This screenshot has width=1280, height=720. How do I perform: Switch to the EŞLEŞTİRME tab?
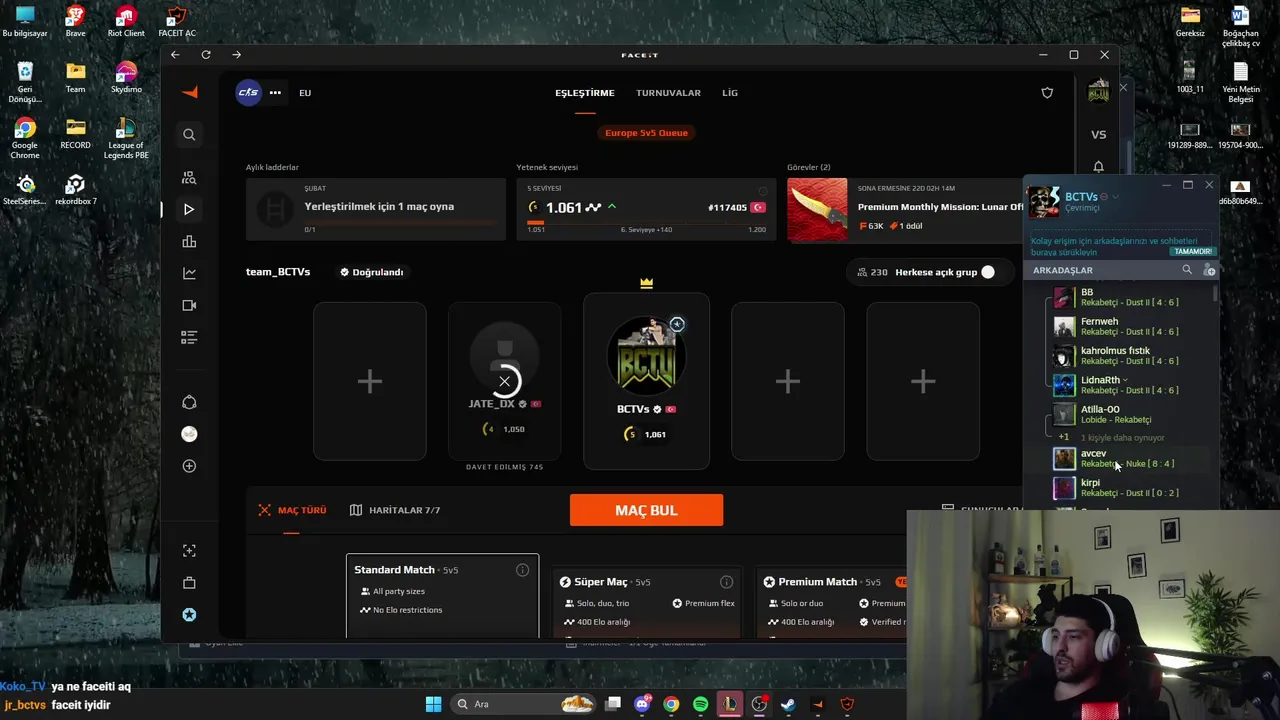585,93
